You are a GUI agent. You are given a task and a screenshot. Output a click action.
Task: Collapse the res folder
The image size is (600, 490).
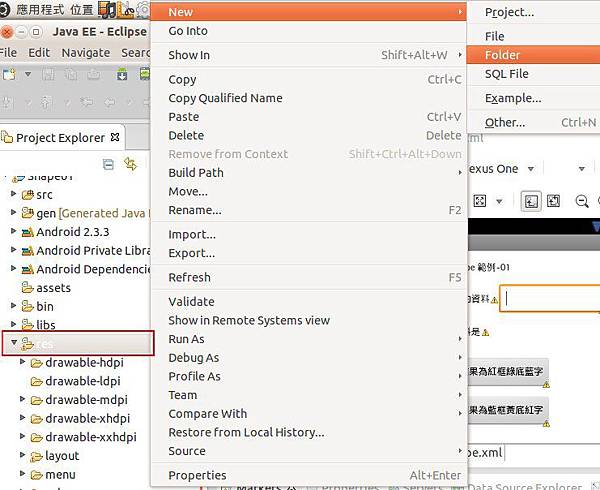(x=14, y=342)
